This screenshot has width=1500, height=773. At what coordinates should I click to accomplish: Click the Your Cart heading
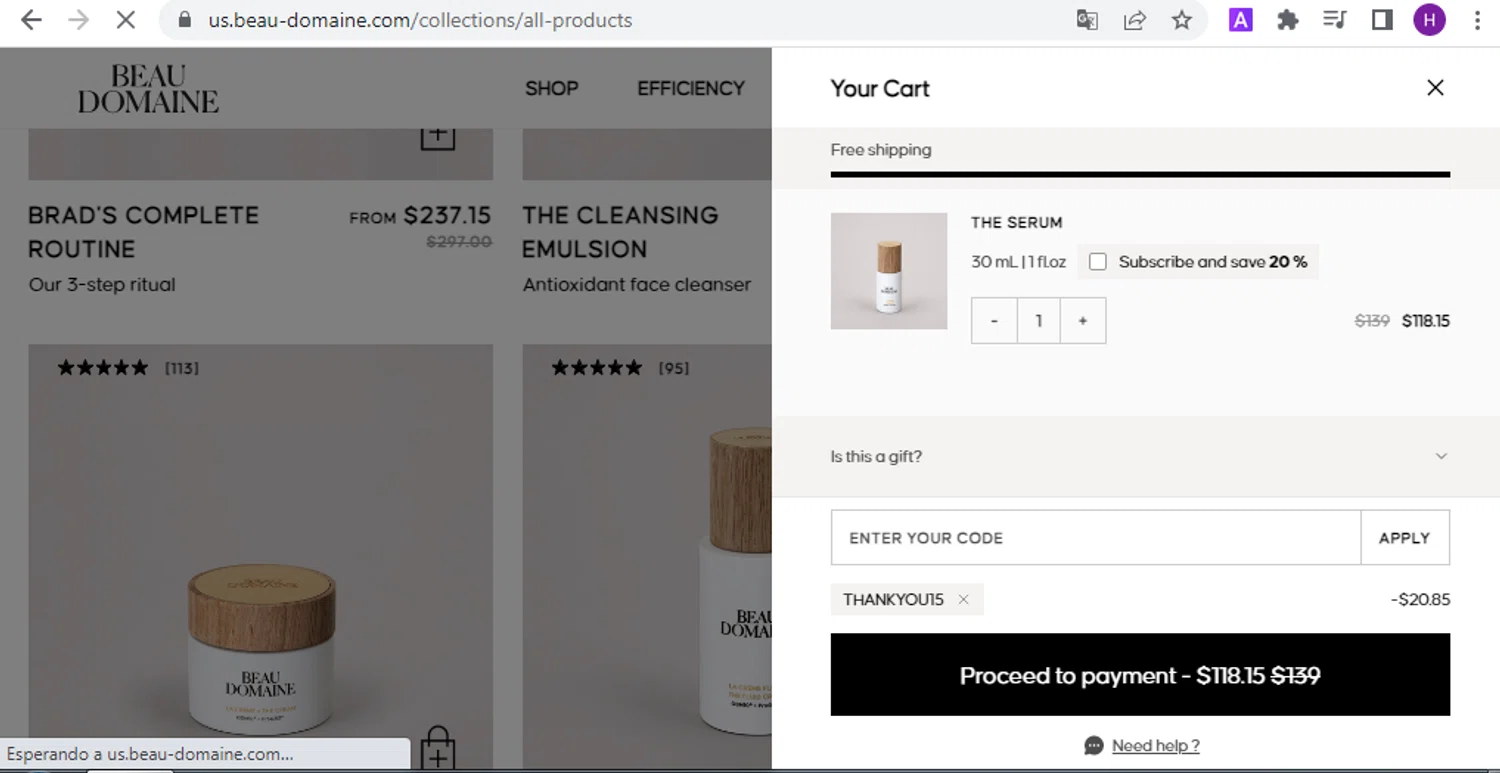[x=880, y=88]
